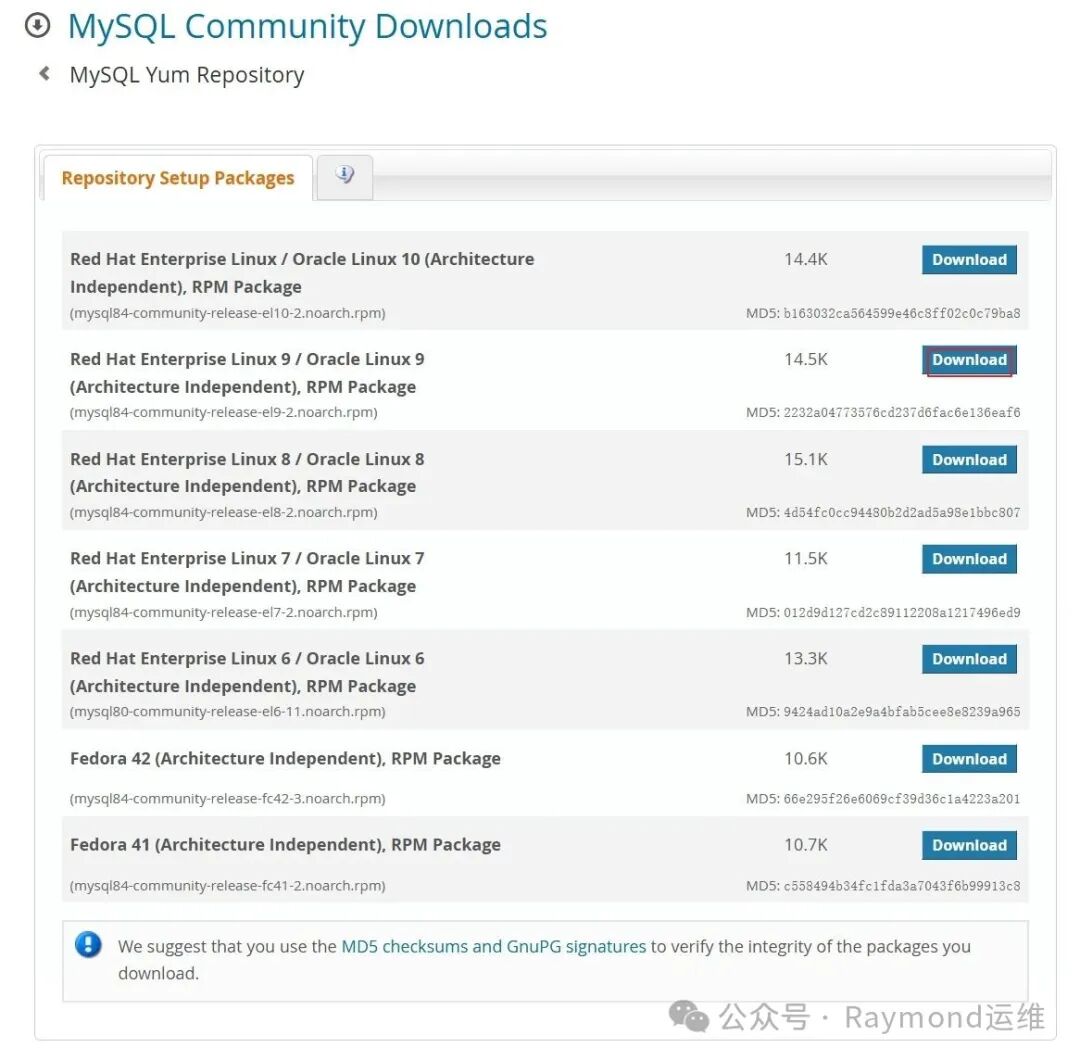1080x1060 pixels.
Task: Select the Repository Setup Packages tab
Action: (x=178, y=178)
